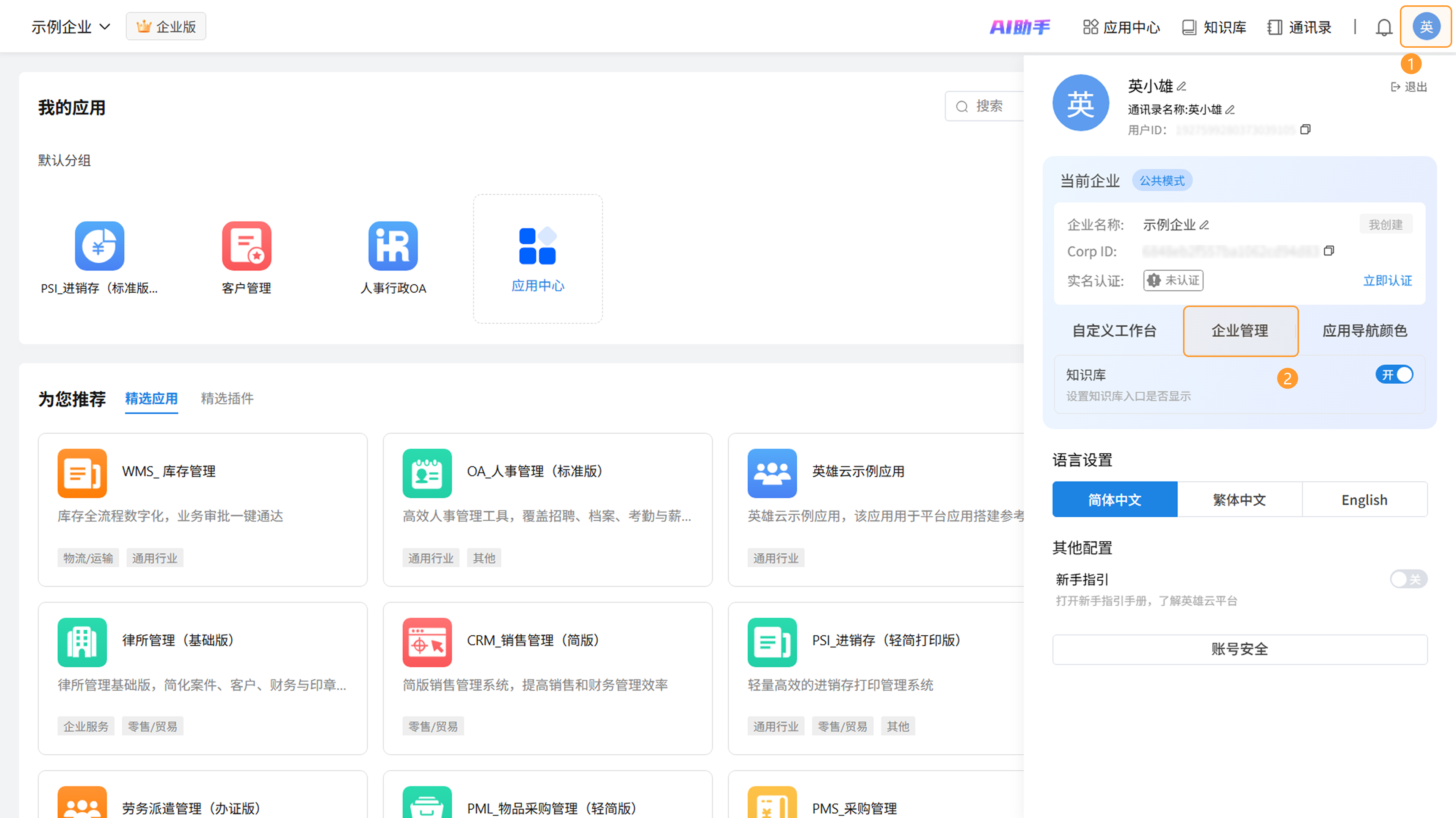The width and height of the screenshot is (1456, 818).
Task: Click the PSI_进销存 app icon
Action: click(x=99, y=246)
